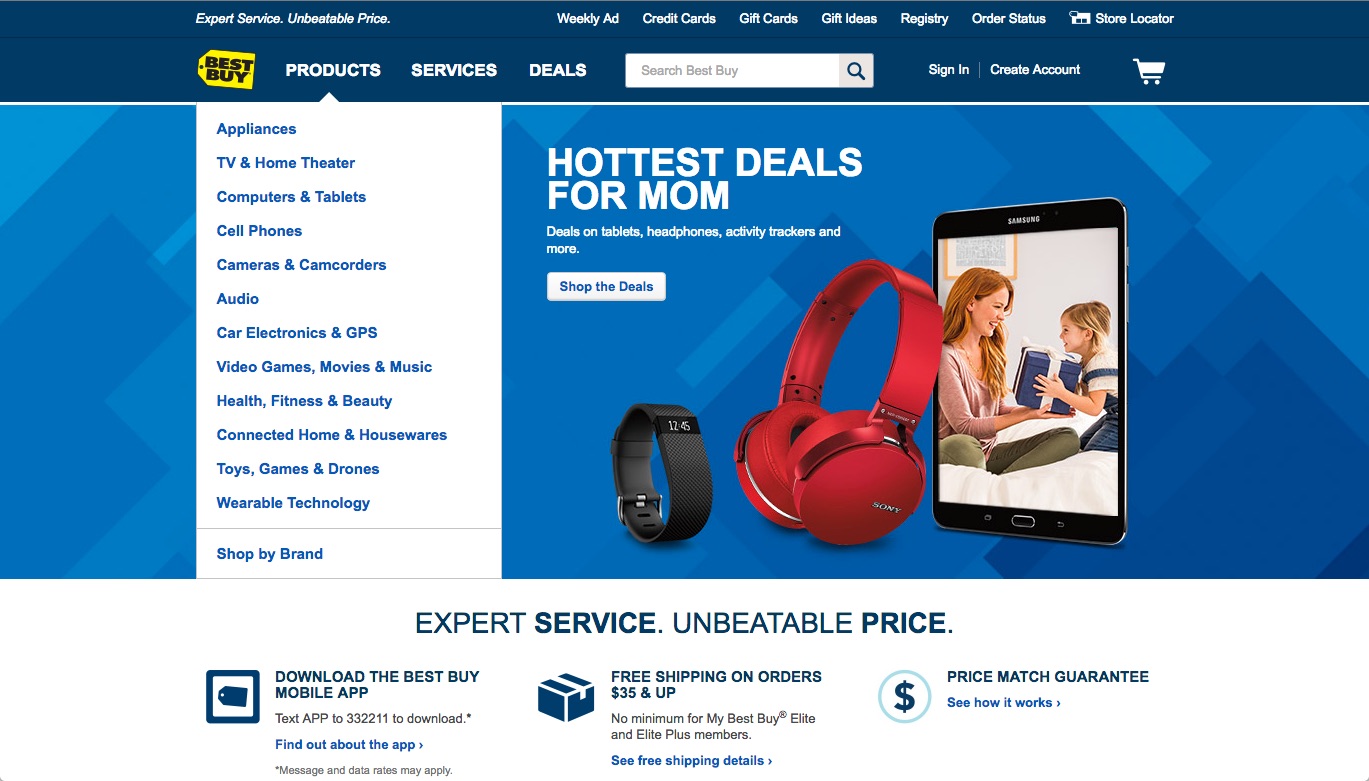Image resolution: width=1369 pixels, height=781 pixels.
Task: Click the dollar sign price match icon
Action: pyautogui.click(x=904, y=697)
